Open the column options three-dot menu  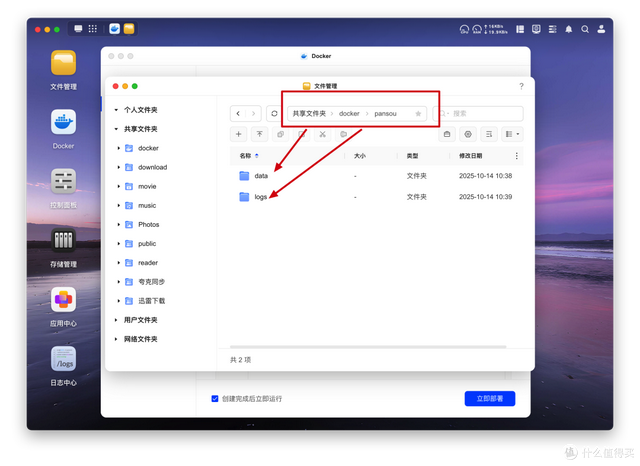[517, 156]
